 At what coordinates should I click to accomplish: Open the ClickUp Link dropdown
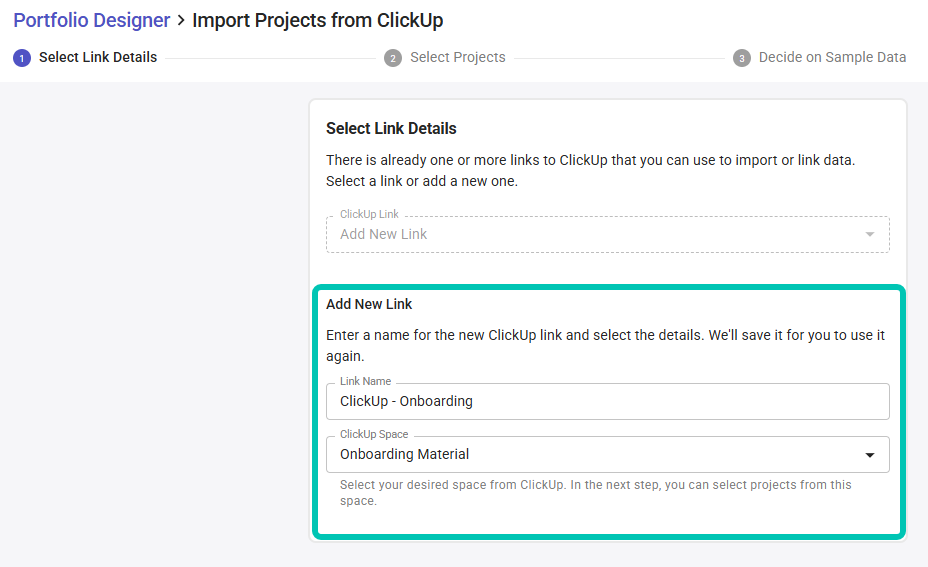tap(607, 234)
